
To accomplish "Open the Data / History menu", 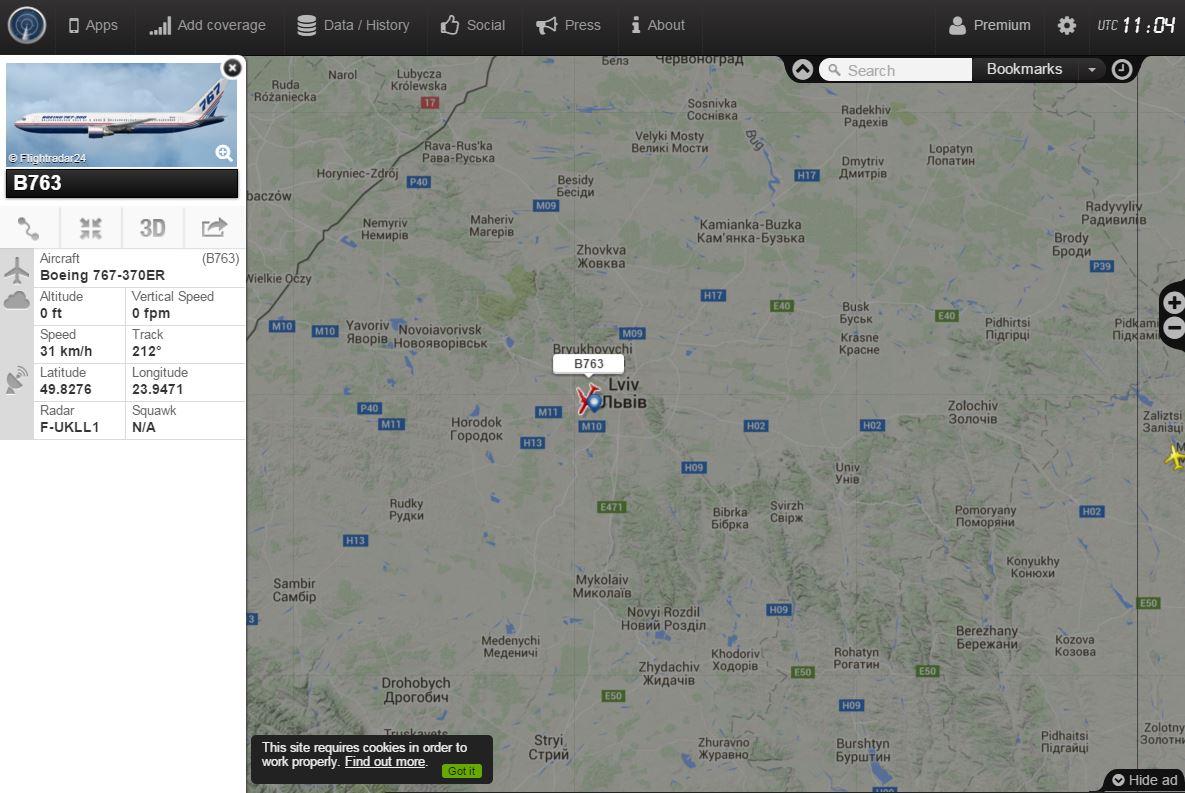I will [353, 25].
